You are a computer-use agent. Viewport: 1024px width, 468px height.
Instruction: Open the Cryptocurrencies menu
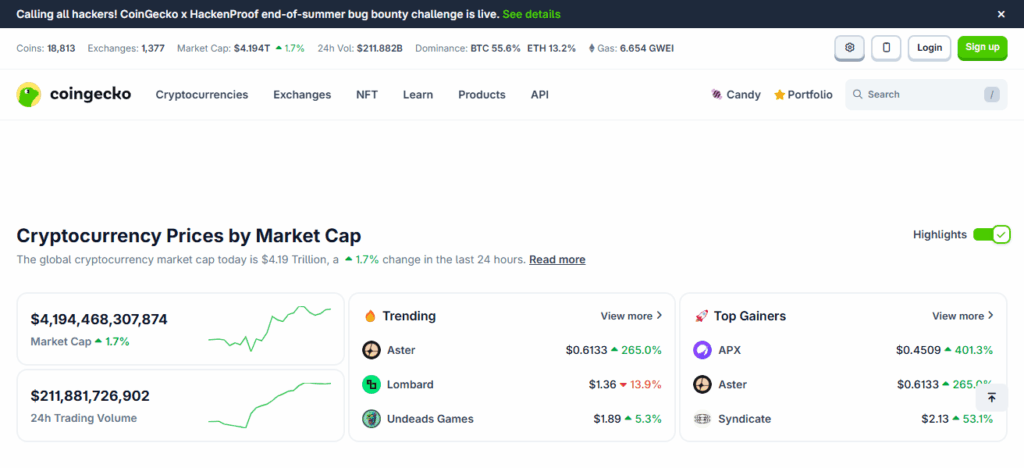[x=202, y=95]
